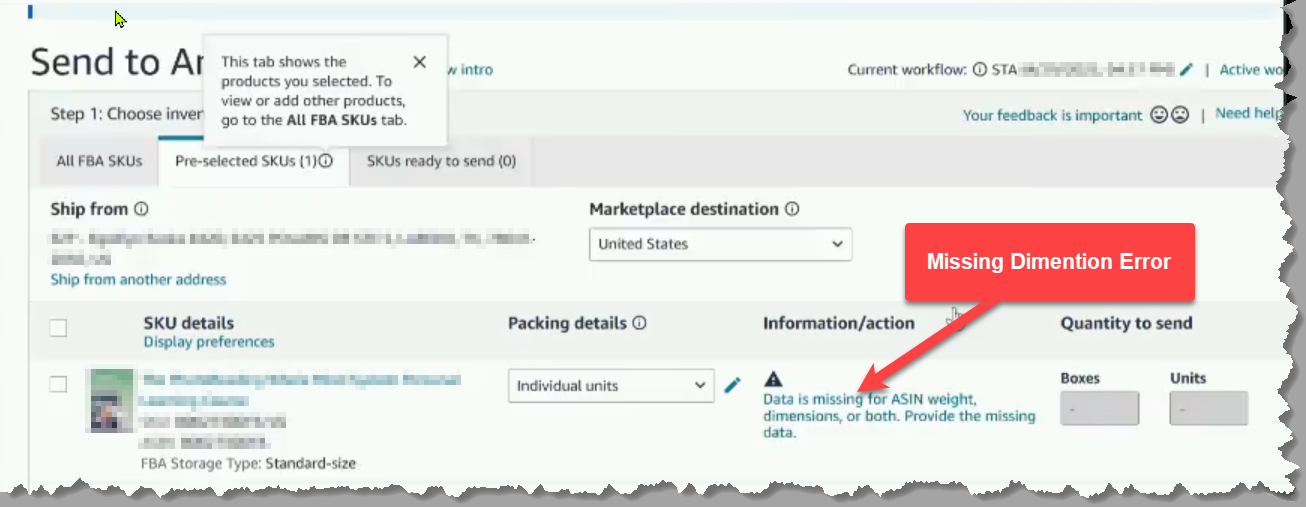1306x507 pixels.
Task: Click the Boxes quantity input field
Action: [1099, 409]
